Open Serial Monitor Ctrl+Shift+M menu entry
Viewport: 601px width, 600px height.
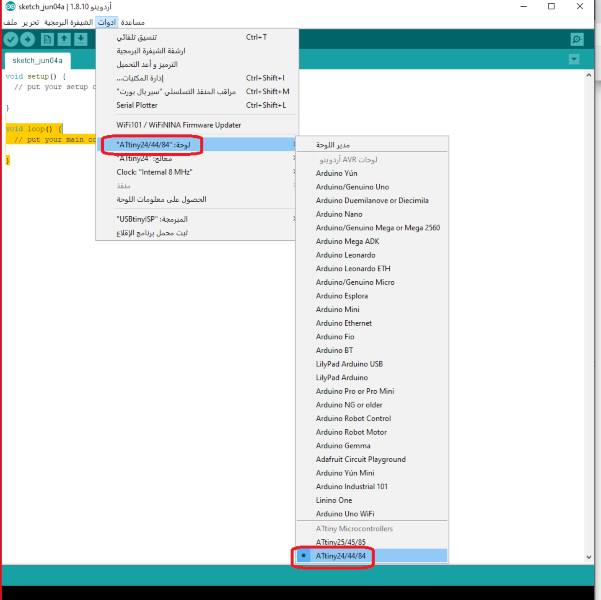click(197, 92)
